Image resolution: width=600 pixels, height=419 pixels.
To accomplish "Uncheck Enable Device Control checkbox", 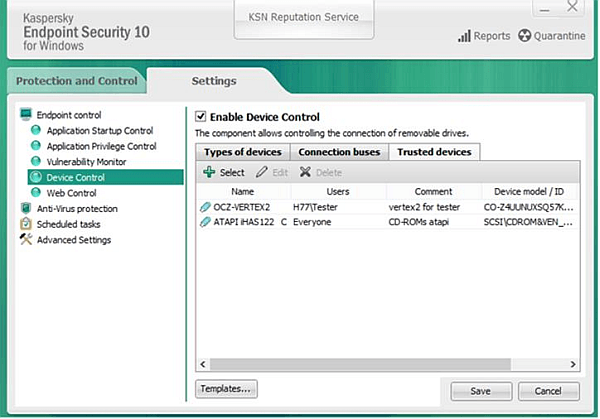I will (201, 116).
